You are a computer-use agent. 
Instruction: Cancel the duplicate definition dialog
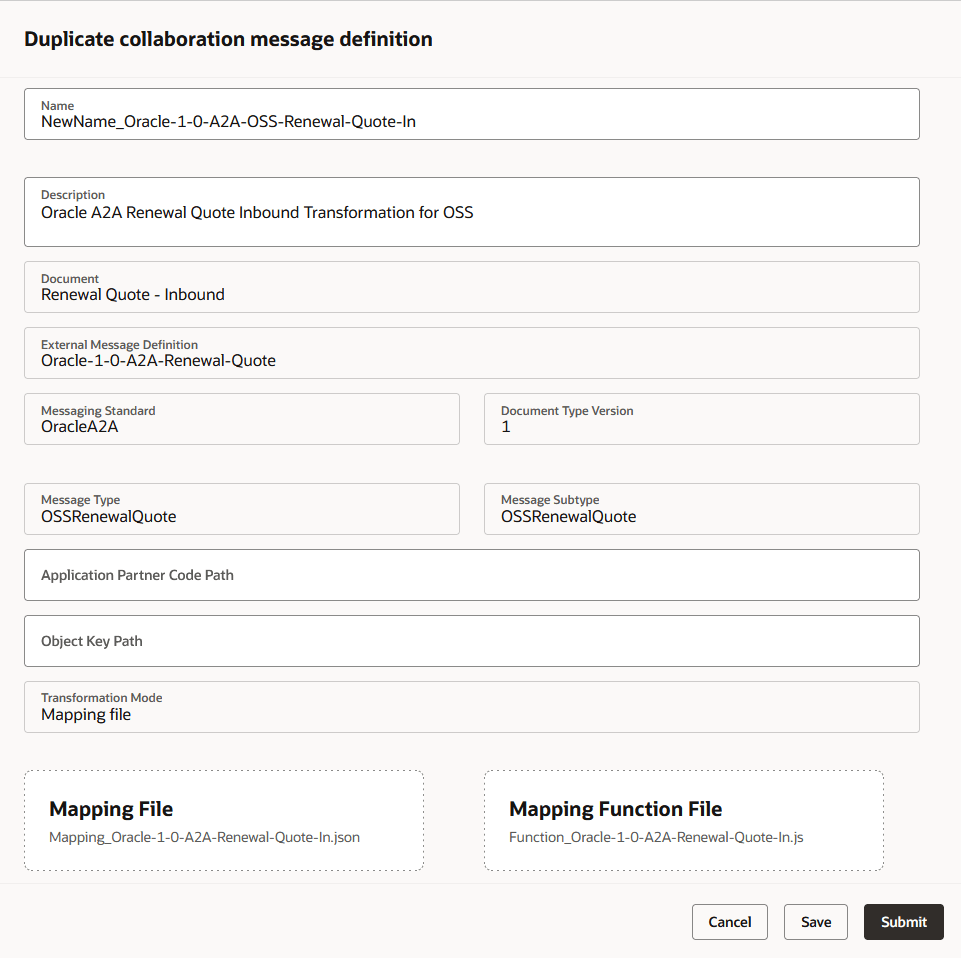click(729, 922)
